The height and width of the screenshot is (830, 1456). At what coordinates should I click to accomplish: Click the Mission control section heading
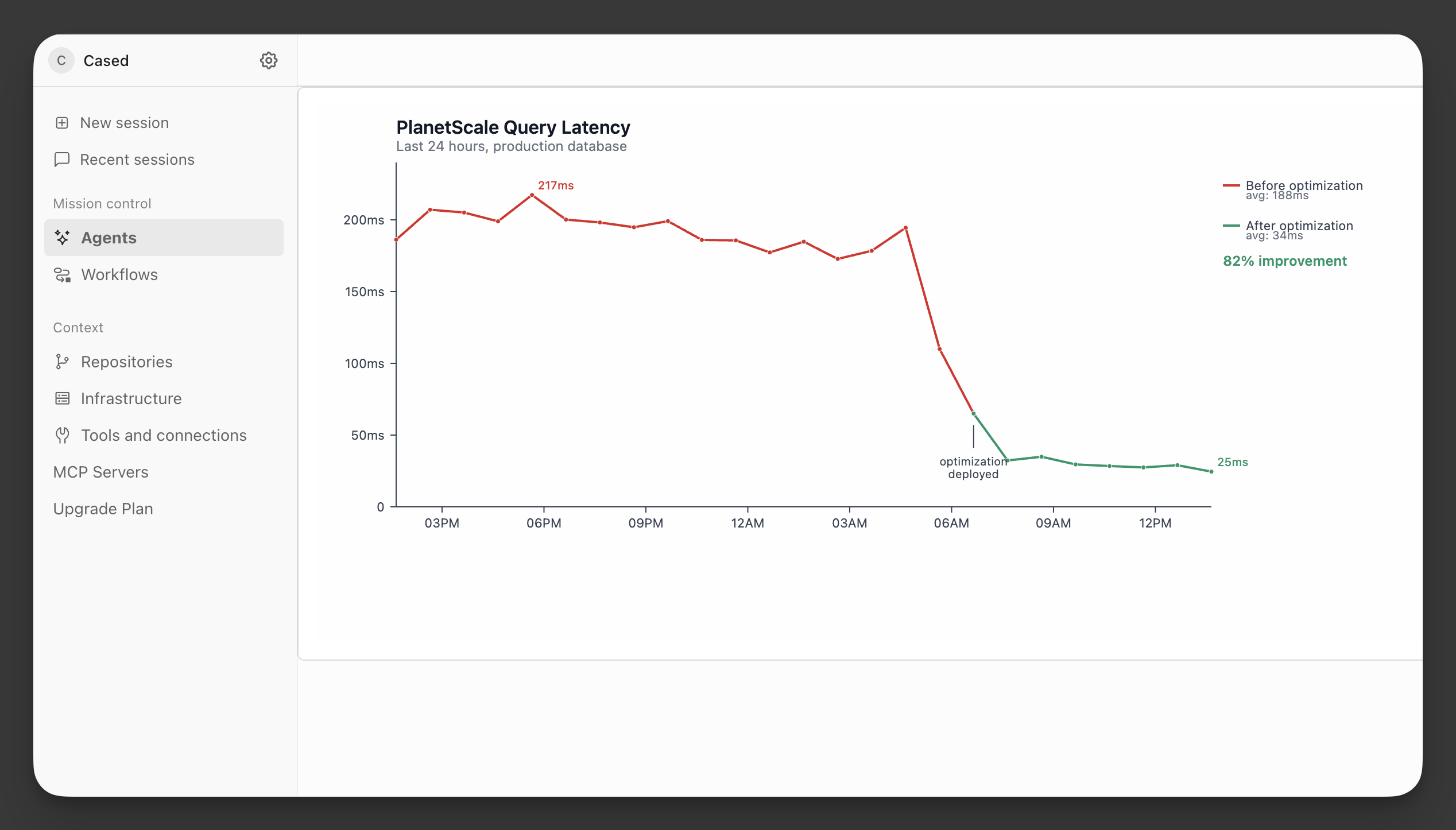pos(102,204)
